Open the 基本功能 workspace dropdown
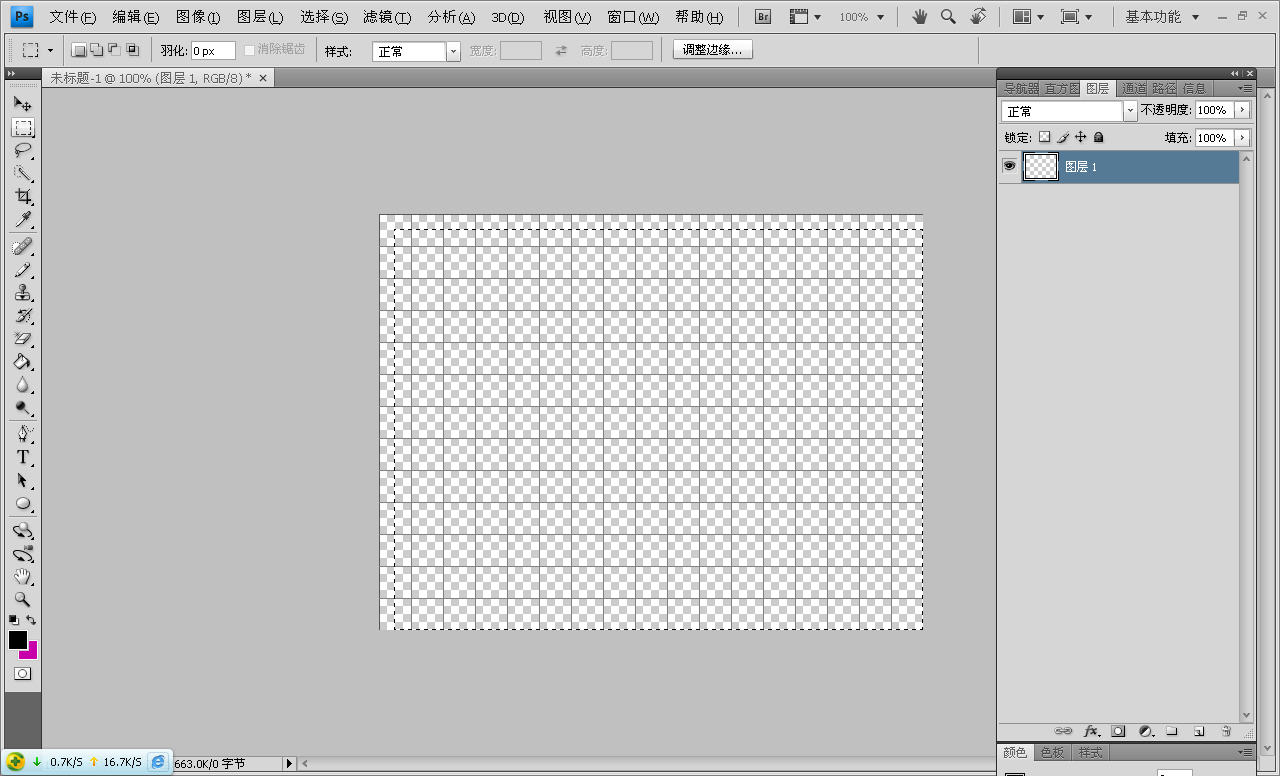Image resolution: width=1280 pixels, height=776 pixels. pyautogui.click(x=1162, y=17)
